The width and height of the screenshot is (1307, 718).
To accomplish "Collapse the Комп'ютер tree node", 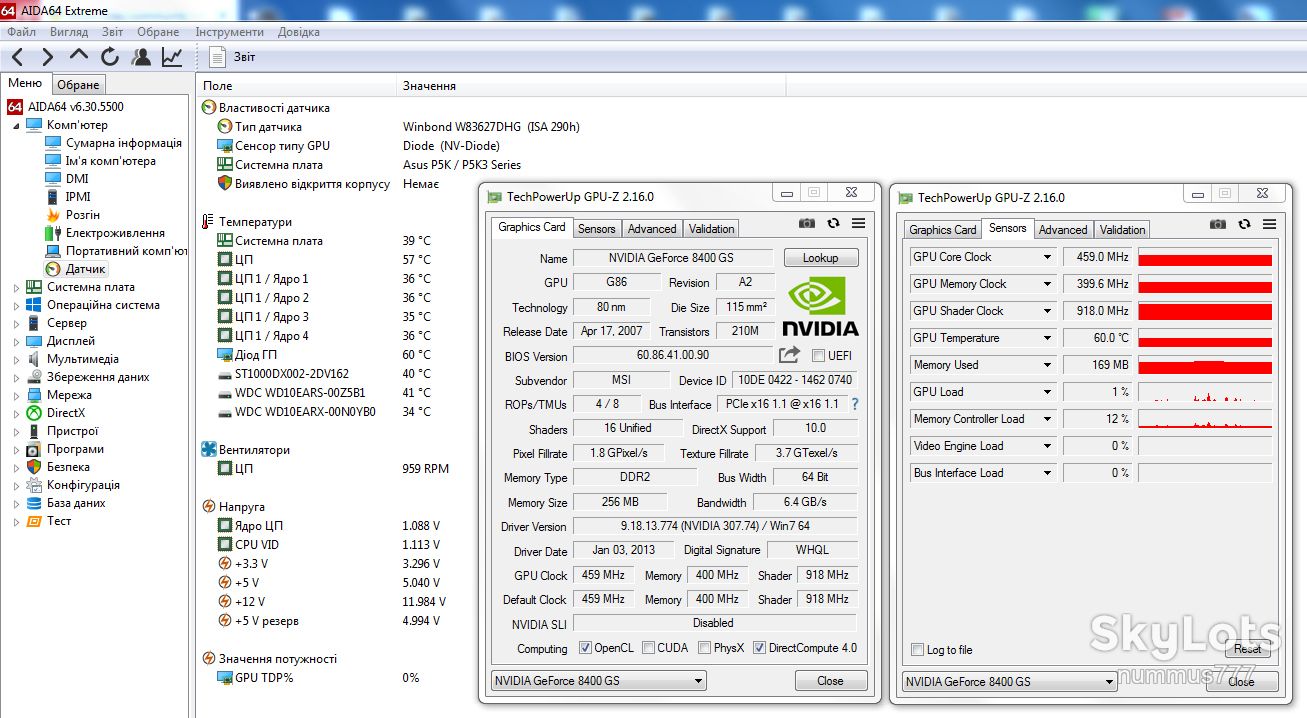I will 16,125.
